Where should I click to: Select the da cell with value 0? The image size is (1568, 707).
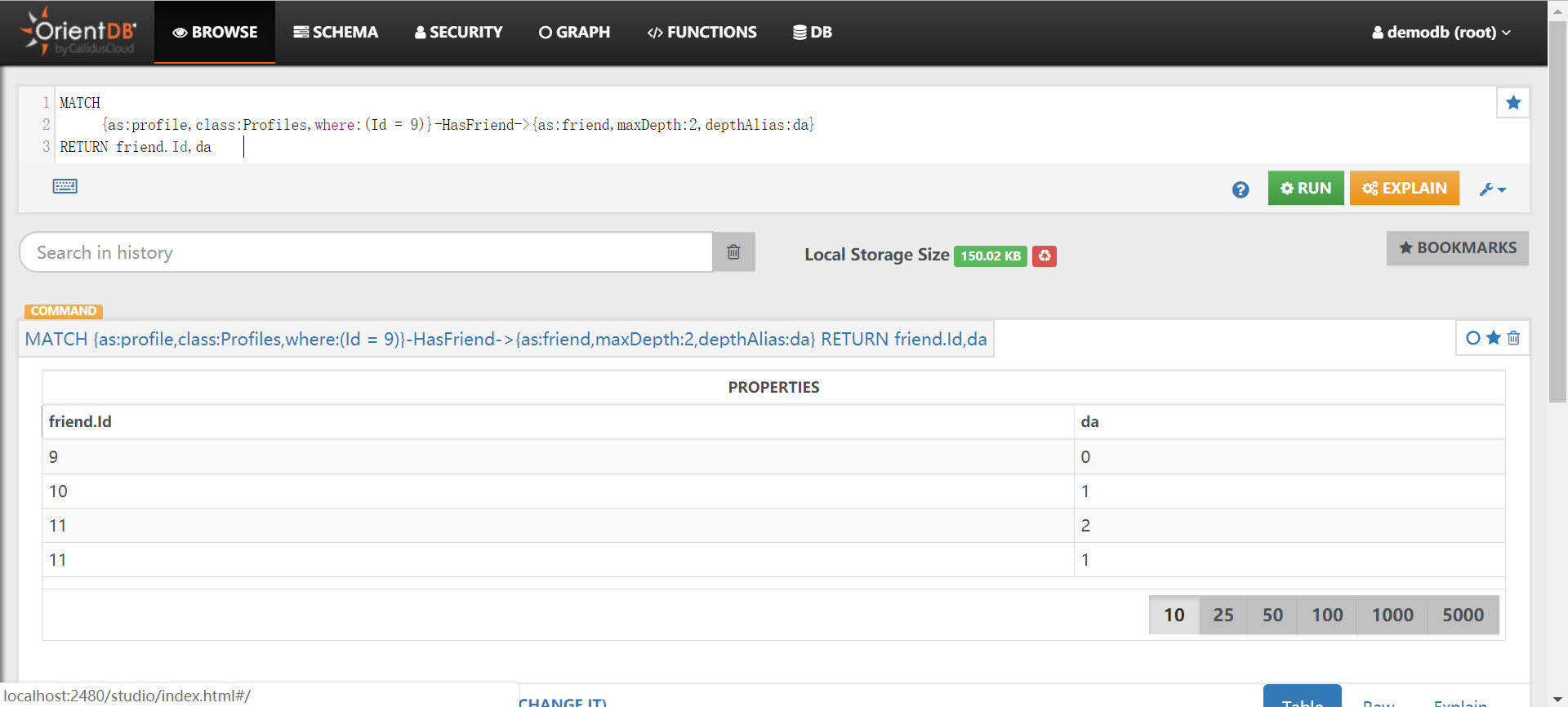point(1290,457)
